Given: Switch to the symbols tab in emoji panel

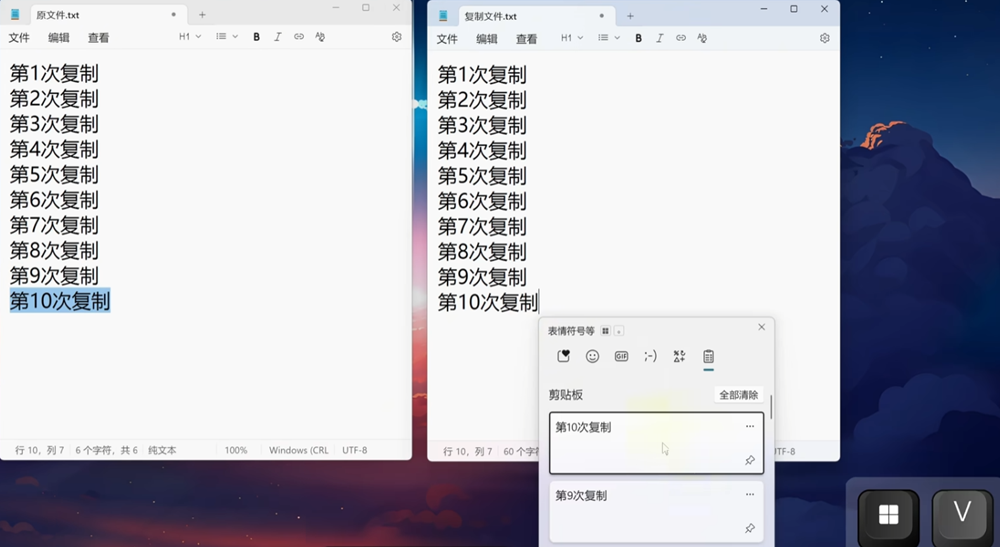Looking at the screenshot, I should click(x=679, y=356).
